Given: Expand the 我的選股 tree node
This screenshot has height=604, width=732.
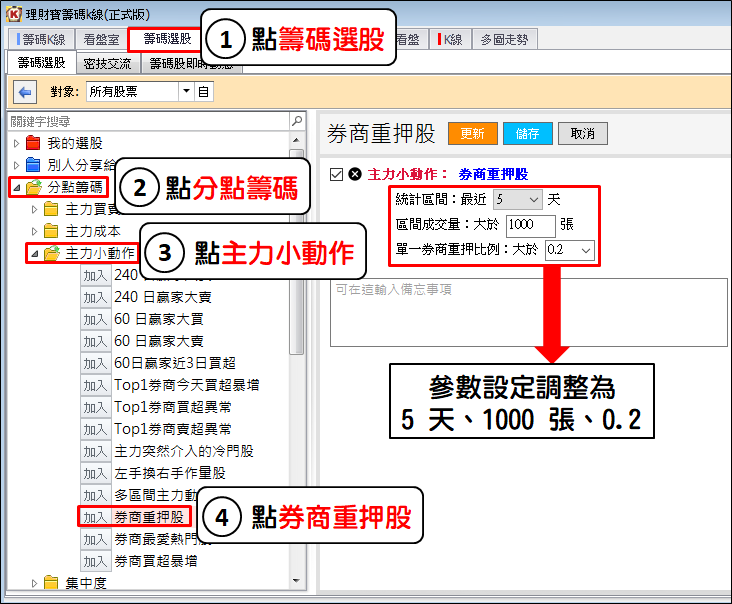Looking at the screenshot, I should pos(16,143).
